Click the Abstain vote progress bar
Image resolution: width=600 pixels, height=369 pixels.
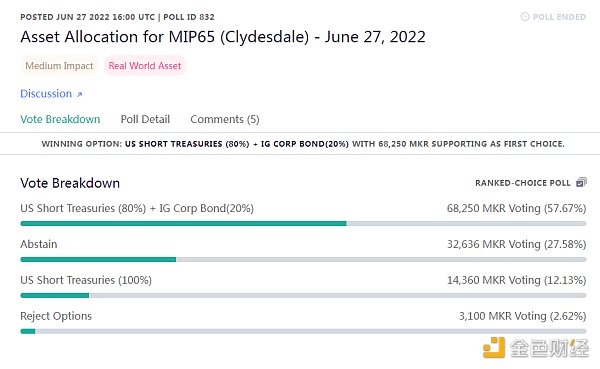[x=303, y=260]
